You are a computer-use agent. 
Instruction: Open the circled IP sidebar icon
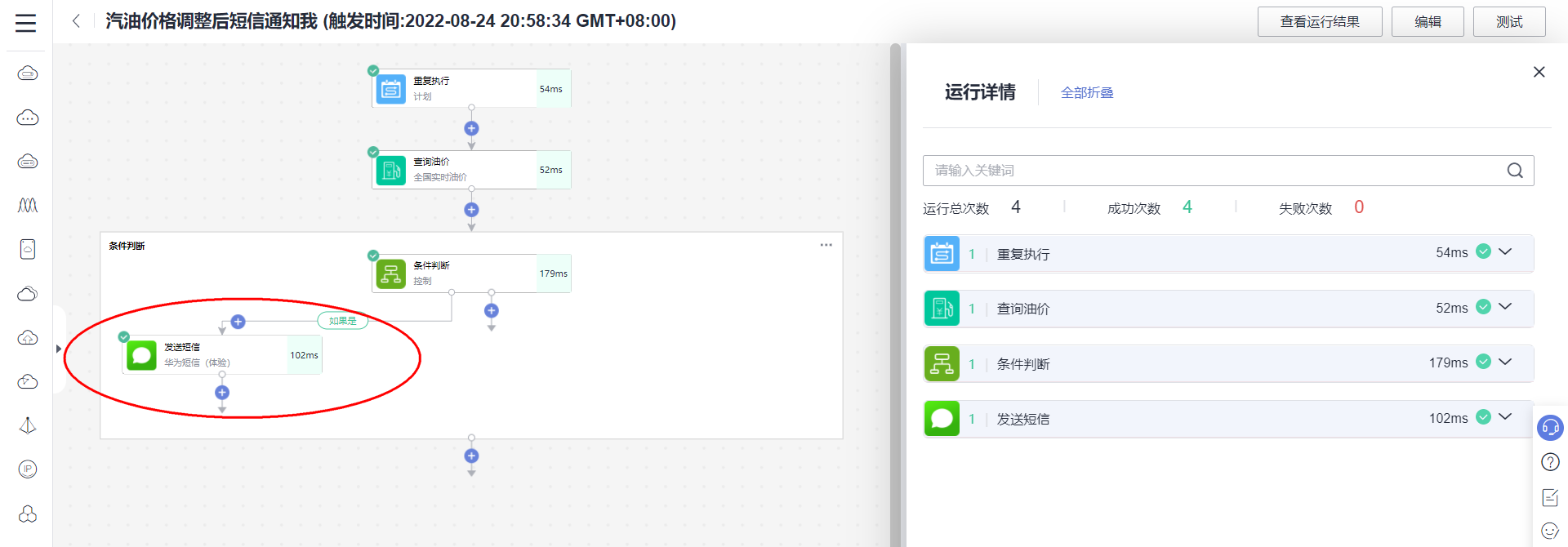(x=28, y=469)
